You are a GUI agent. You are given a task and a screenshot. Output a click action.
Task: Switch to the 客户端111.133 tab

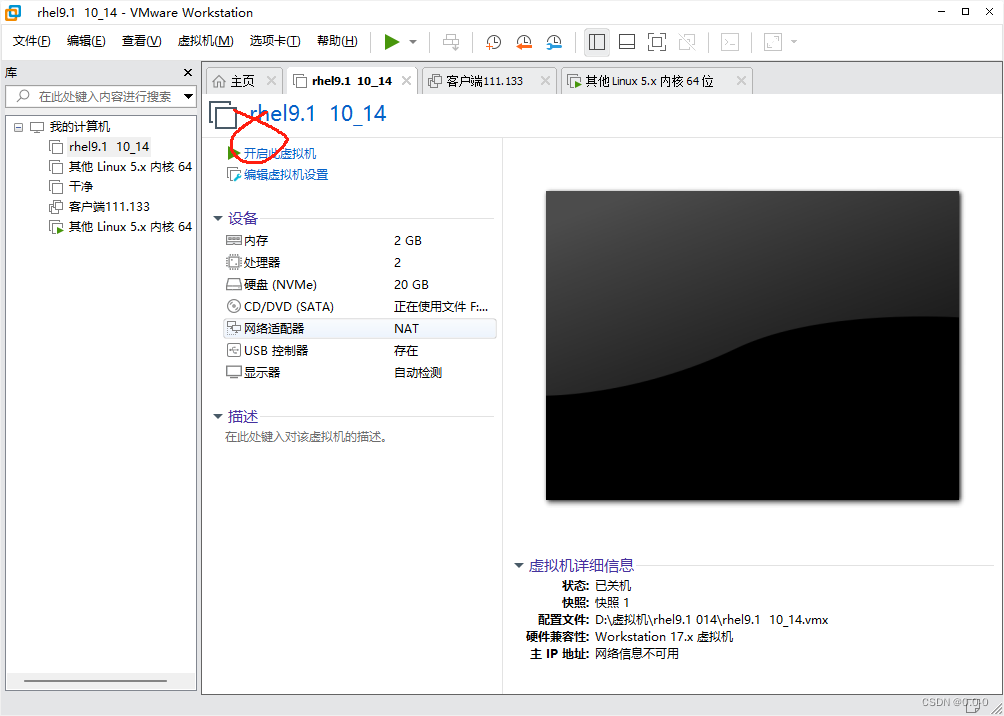484,81
